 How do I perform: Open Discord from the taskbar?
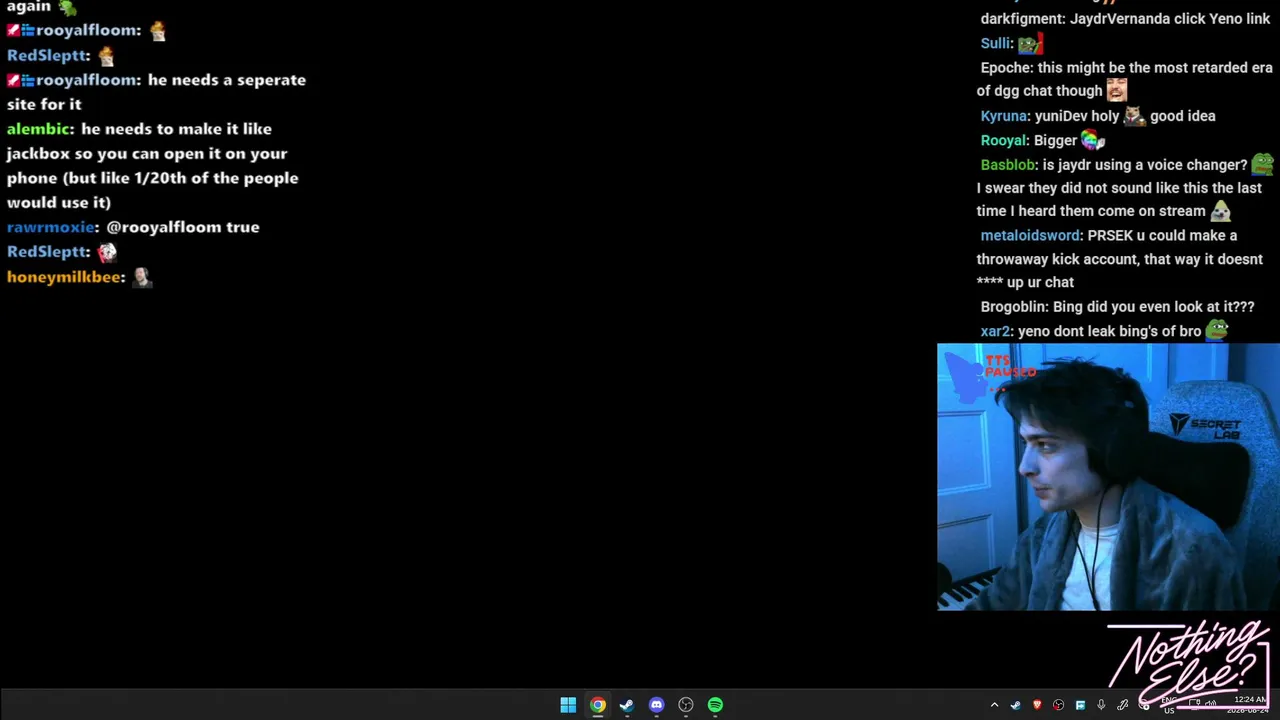click(x=656, y=705)
